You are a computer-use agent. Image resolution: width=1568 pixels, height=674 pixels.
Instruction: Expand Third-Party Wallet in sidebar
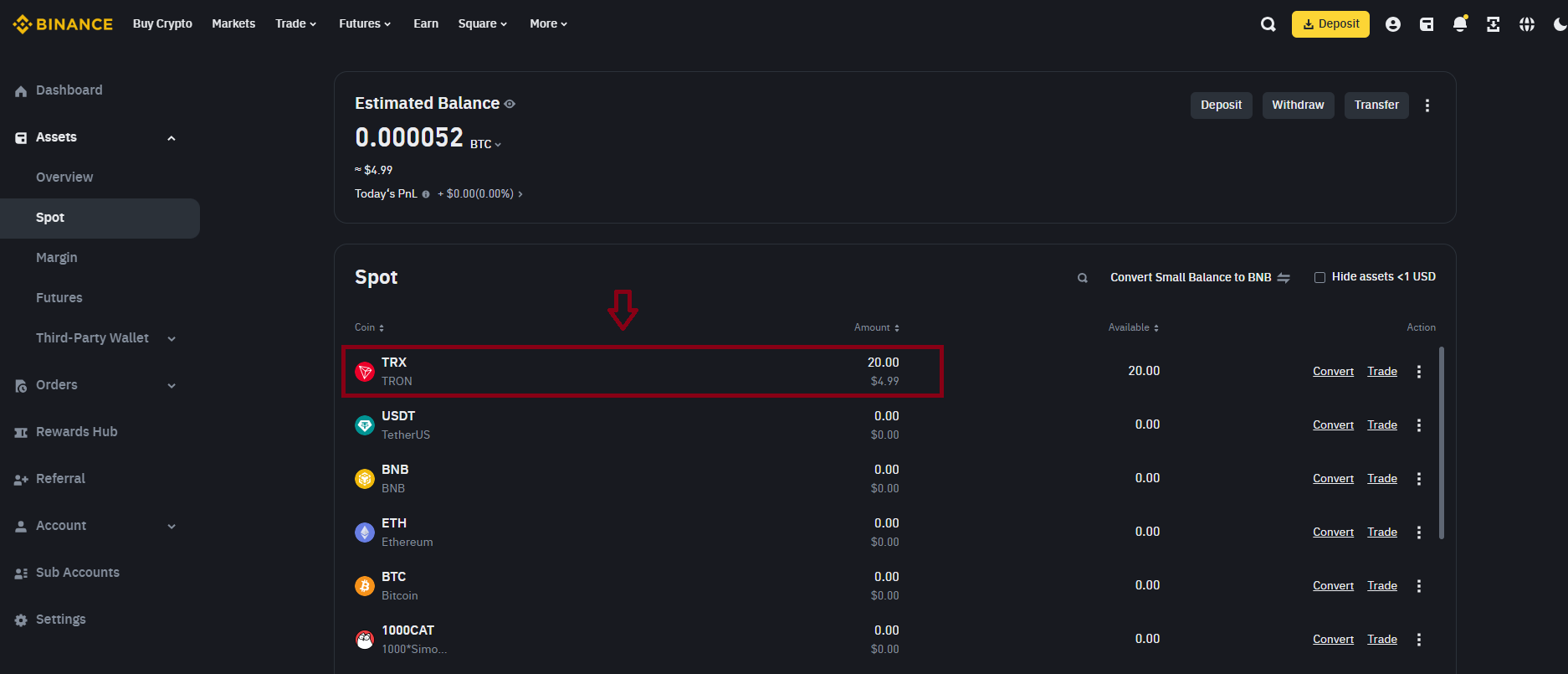click(172, 339)
